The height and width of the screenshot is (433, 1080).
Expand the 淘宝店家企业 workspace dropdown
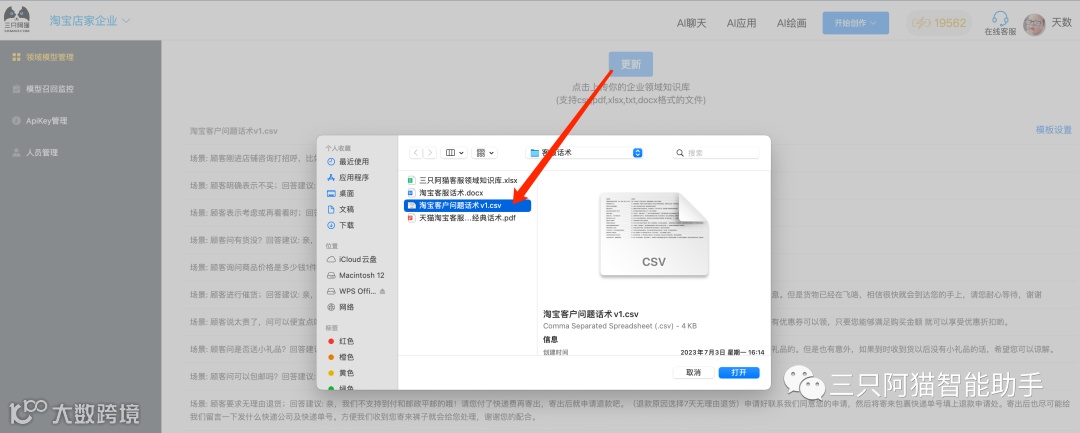pos(90,21)
